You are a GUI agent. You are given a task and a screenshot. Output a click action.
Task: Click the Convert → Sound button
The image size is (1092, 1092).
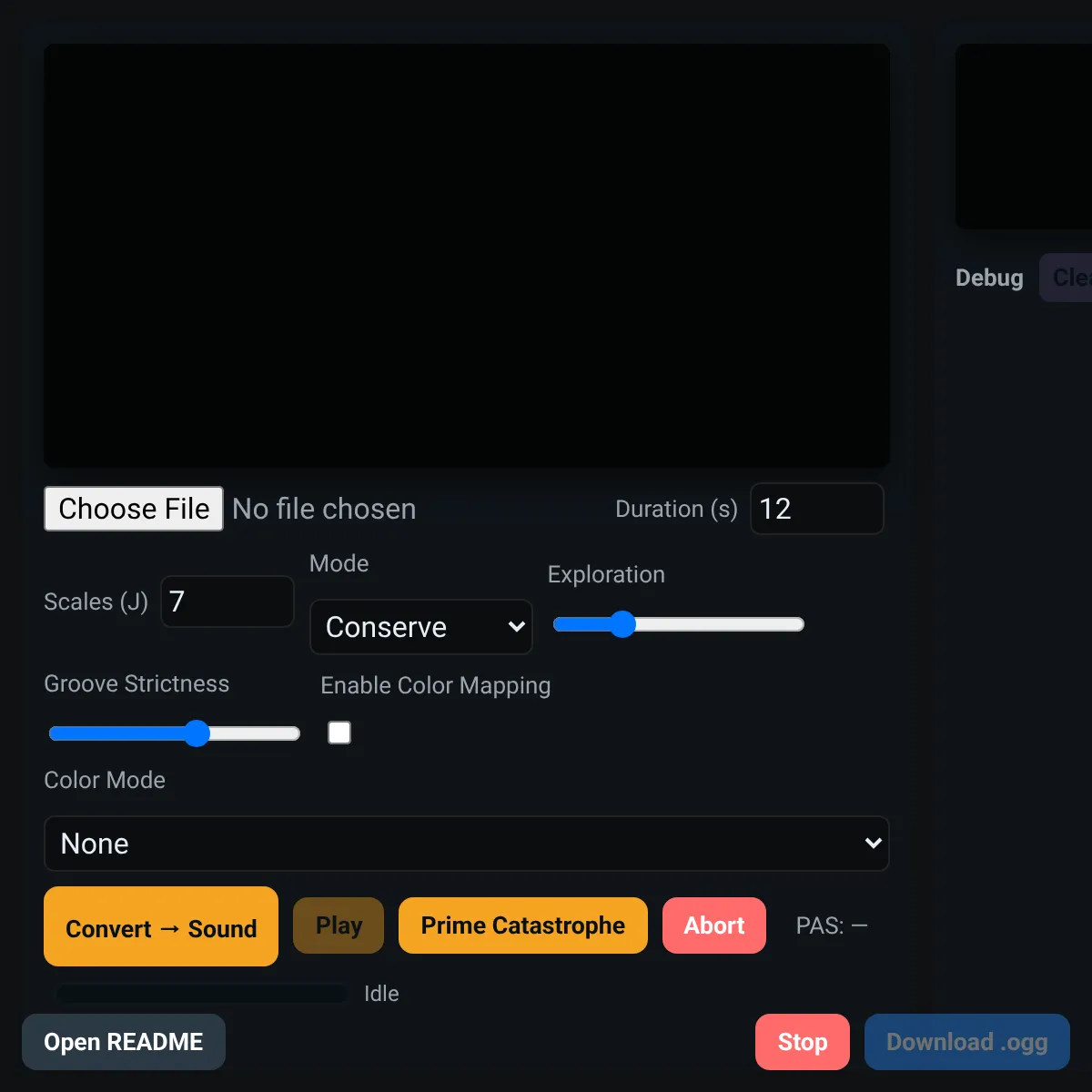tap(161, 926)
